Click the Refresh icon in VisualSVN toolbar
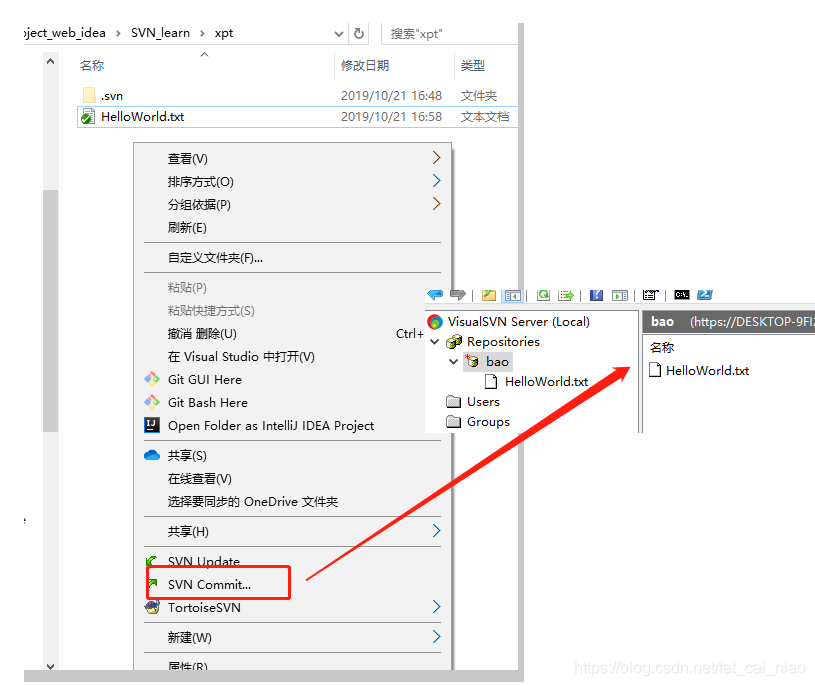815x686 pixels. pyautogui.click(x=543, y=295)
